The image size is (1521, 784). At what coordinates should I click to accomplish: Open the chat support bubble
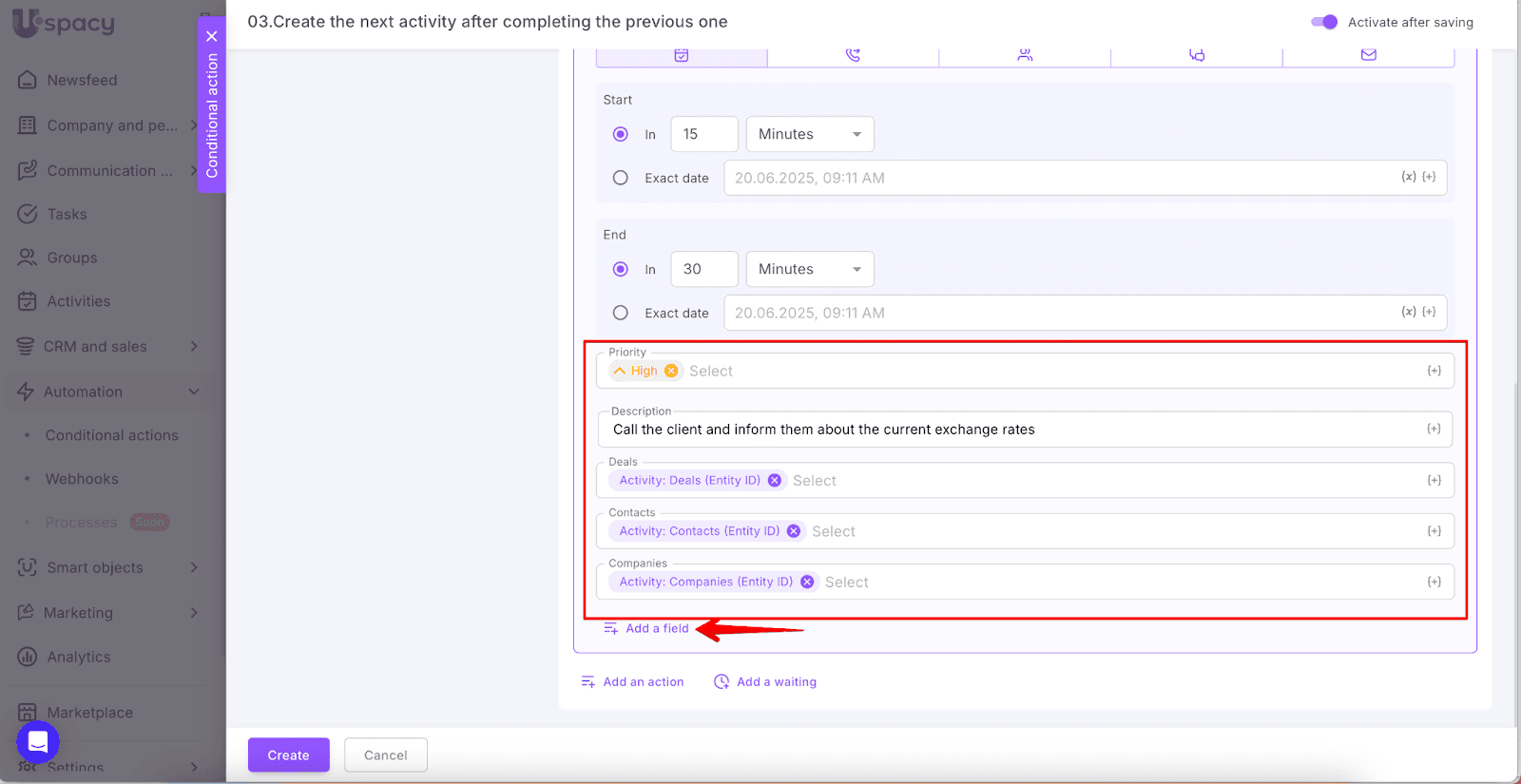pos(38,741)
